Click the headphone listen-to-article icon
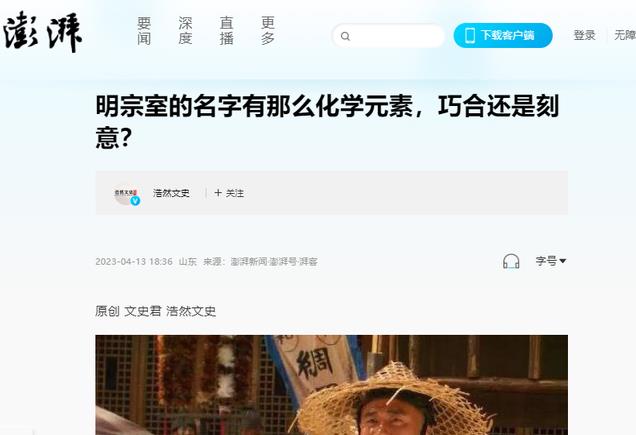 click(x=511, y=261)
